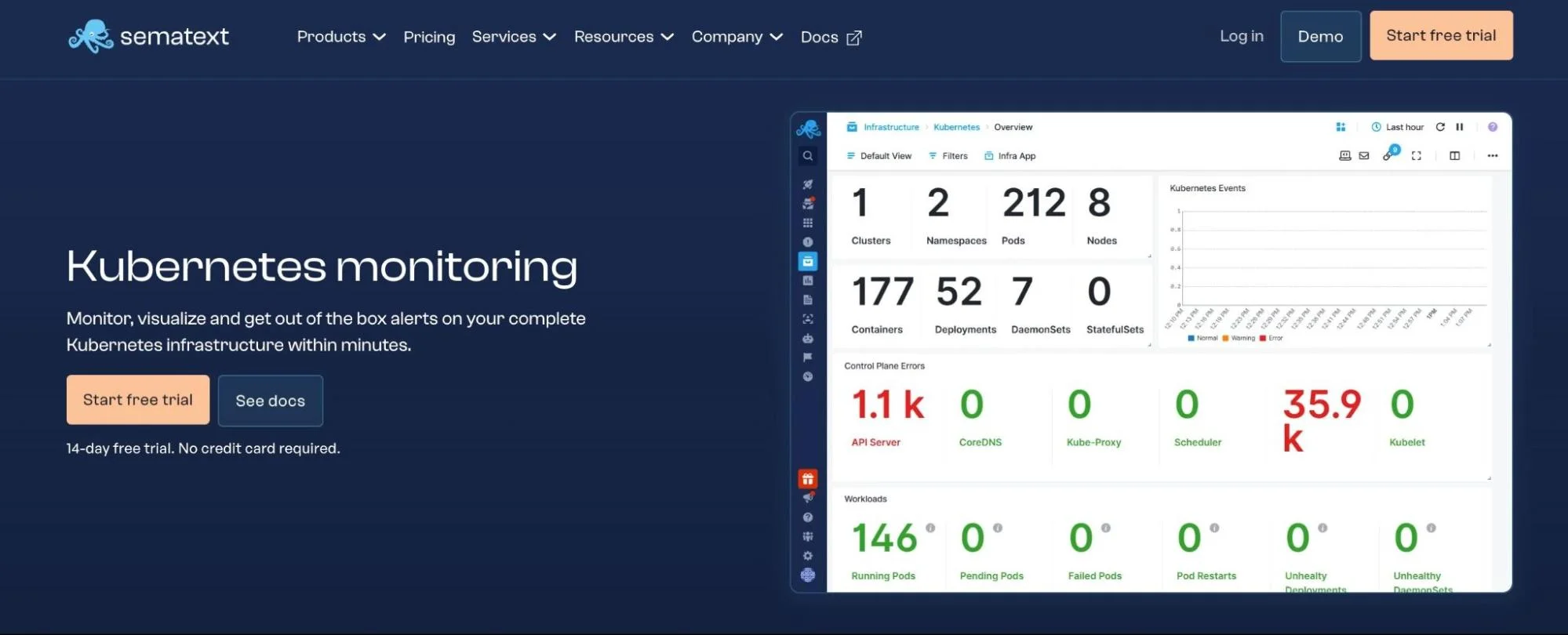Screen dimensions: 1568x635
Task: Click the exclamation alerts icon in the sidebar
Action: click(808, 242)
